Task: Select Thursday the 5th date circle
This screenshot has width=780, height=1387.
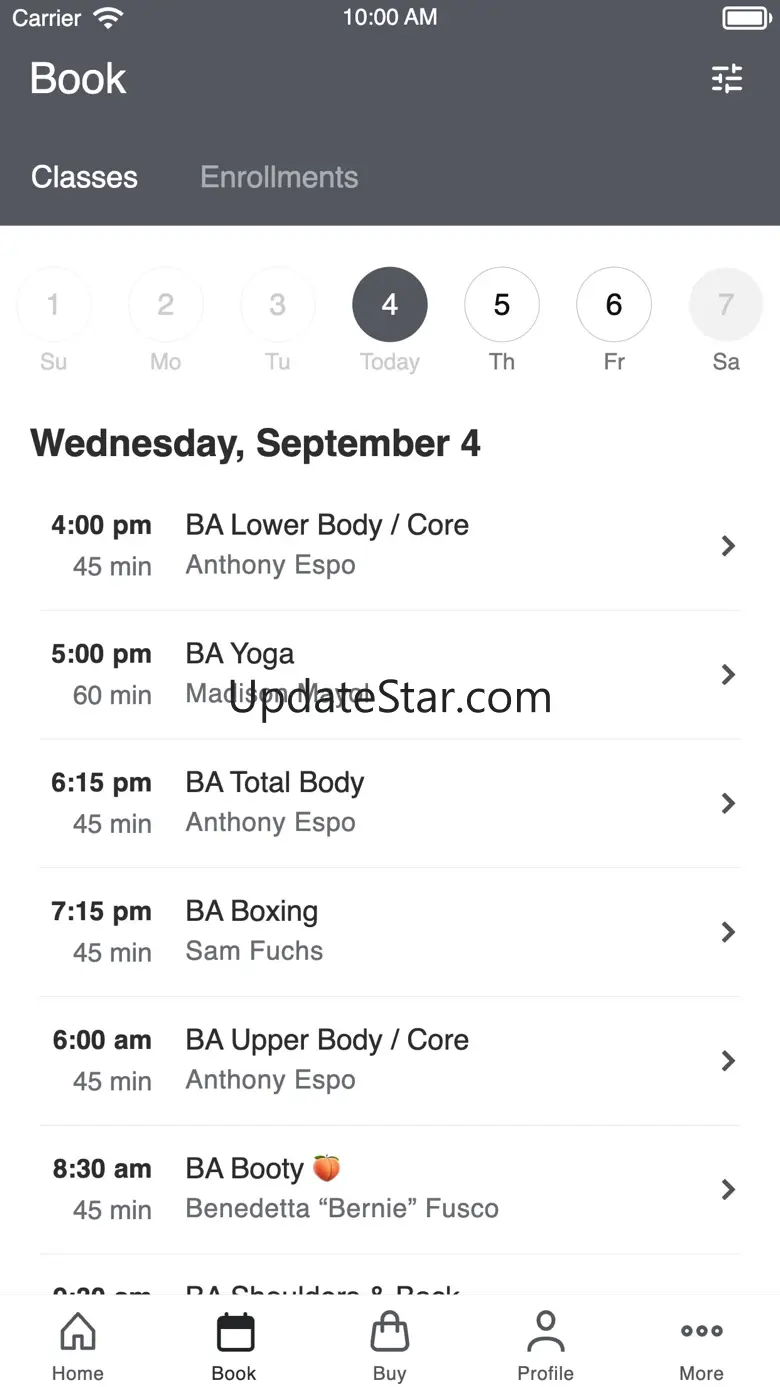Action: click(x=502, y=305)
